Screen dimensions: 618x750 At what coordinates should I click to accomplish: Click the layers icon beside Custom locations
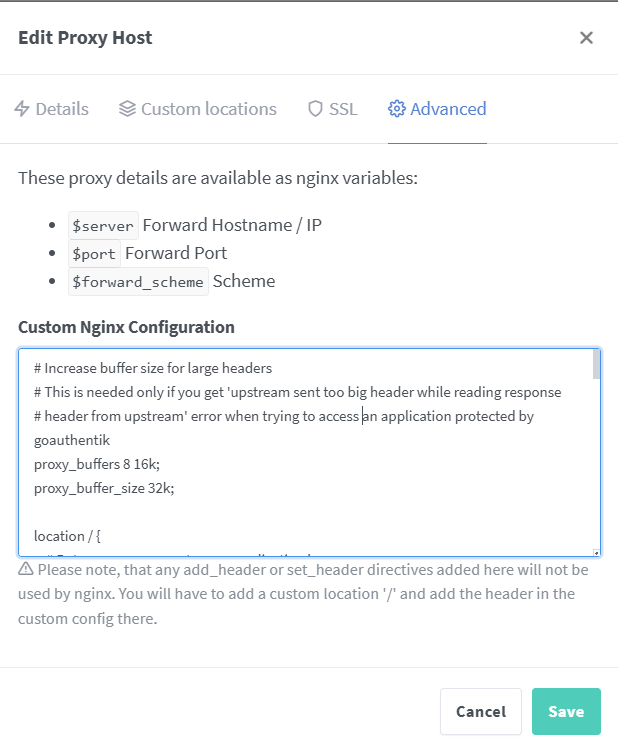click(127, 109)
